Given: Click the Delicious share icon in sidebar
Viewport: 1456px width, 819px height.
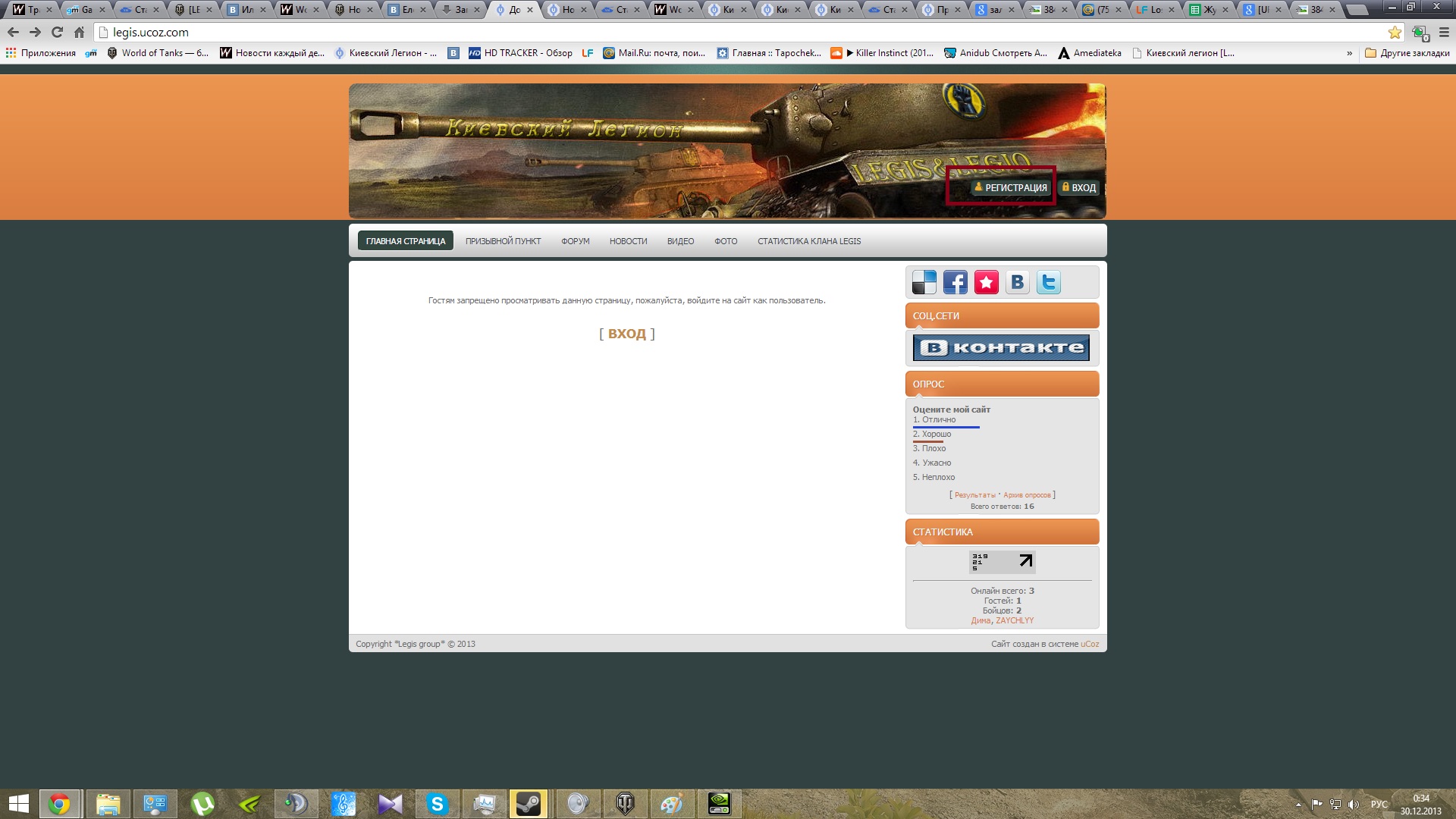Looking at the screenshot, I should [x=924, y=282].
